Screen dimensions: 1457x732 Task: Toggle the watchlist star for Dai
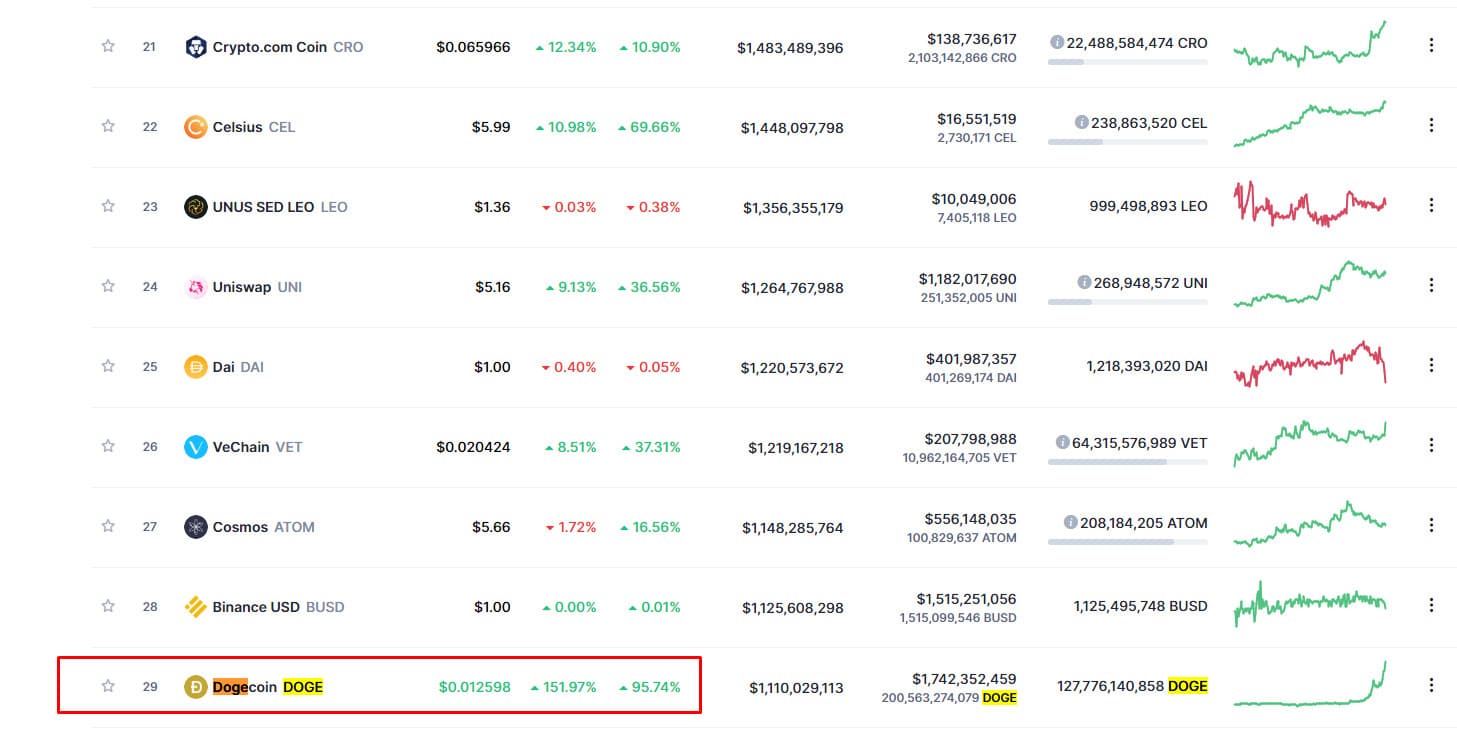point(108,366)
